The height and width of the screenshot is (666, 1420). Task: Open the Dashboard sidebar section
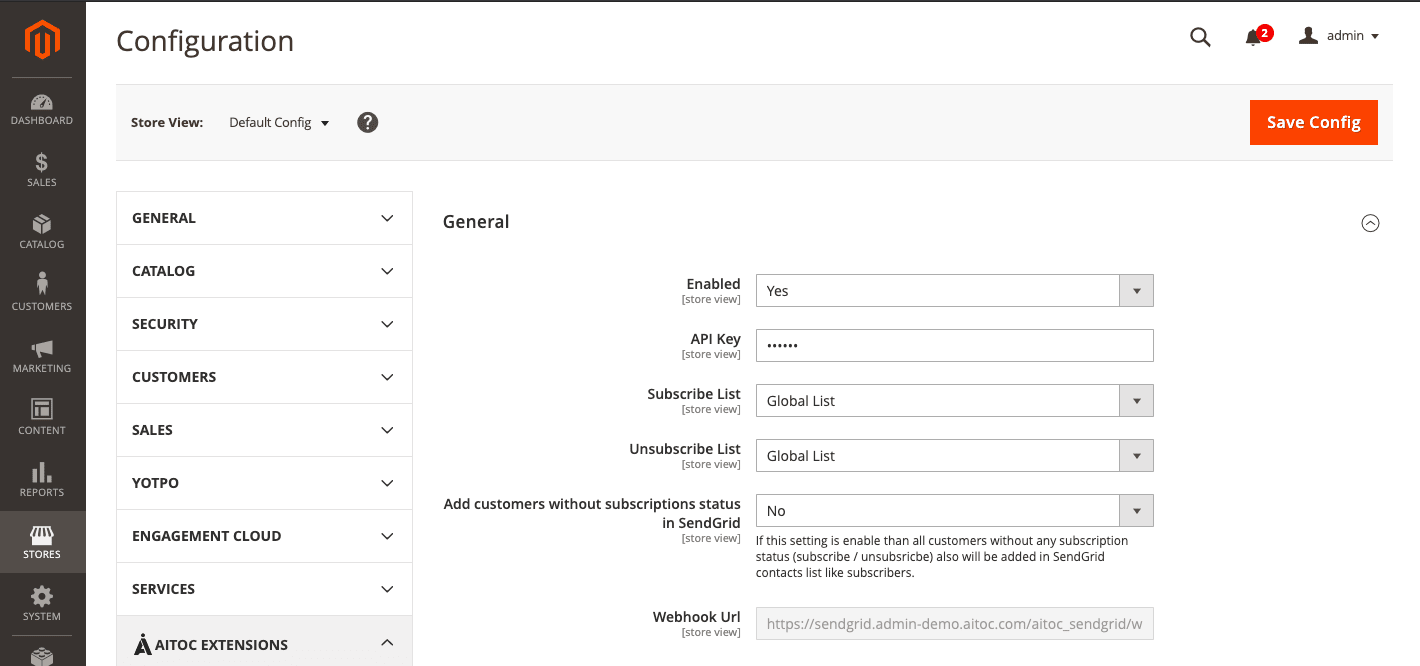point(42,109)
